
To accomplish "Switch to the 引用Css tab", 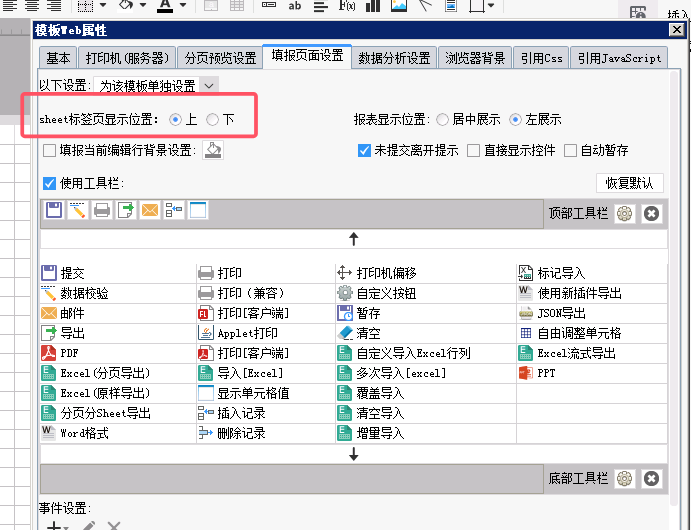I will coord(542,58).
